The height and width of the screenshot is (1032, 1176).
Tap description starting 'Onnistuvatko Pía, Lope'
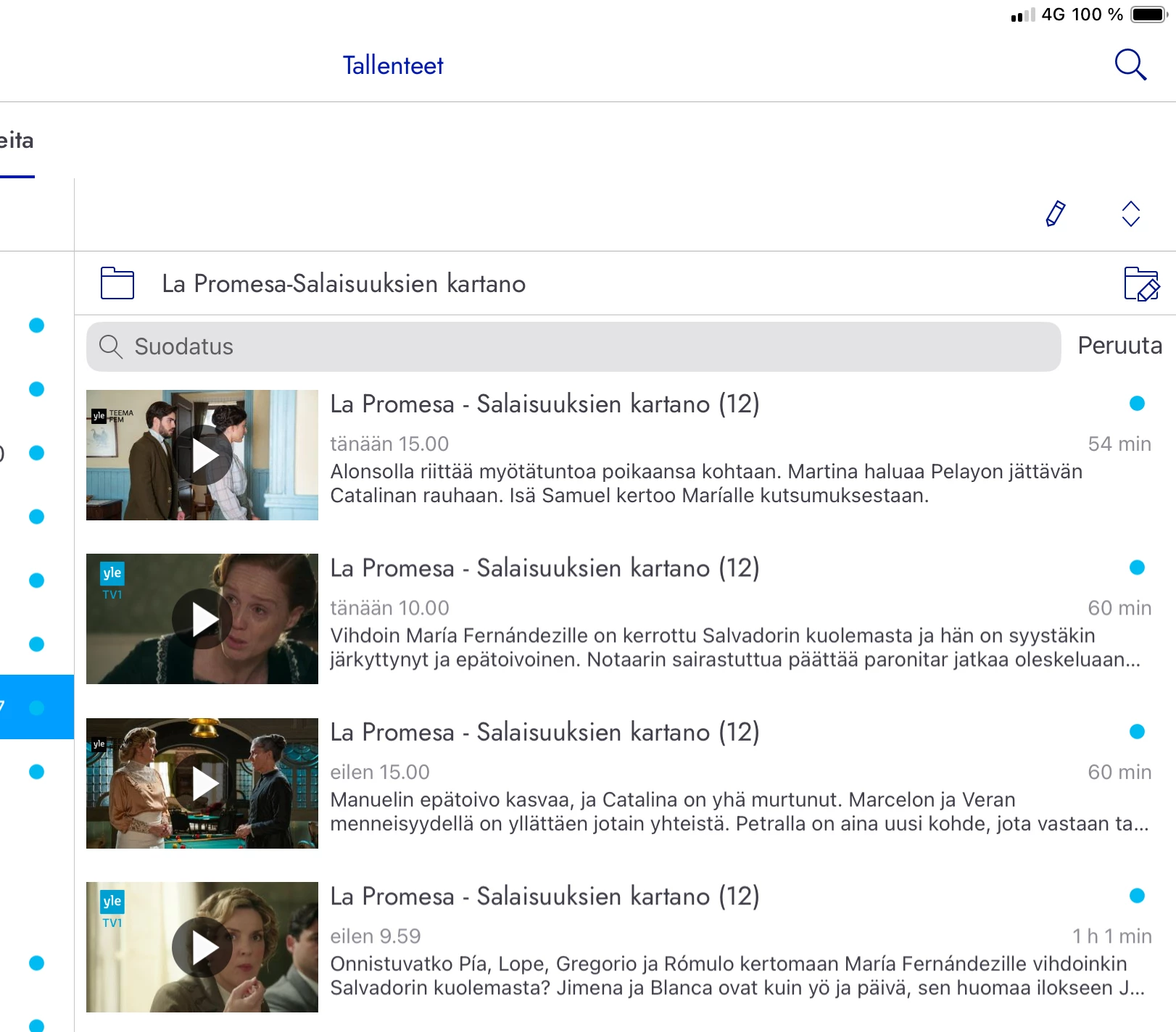tap(737, 975)
